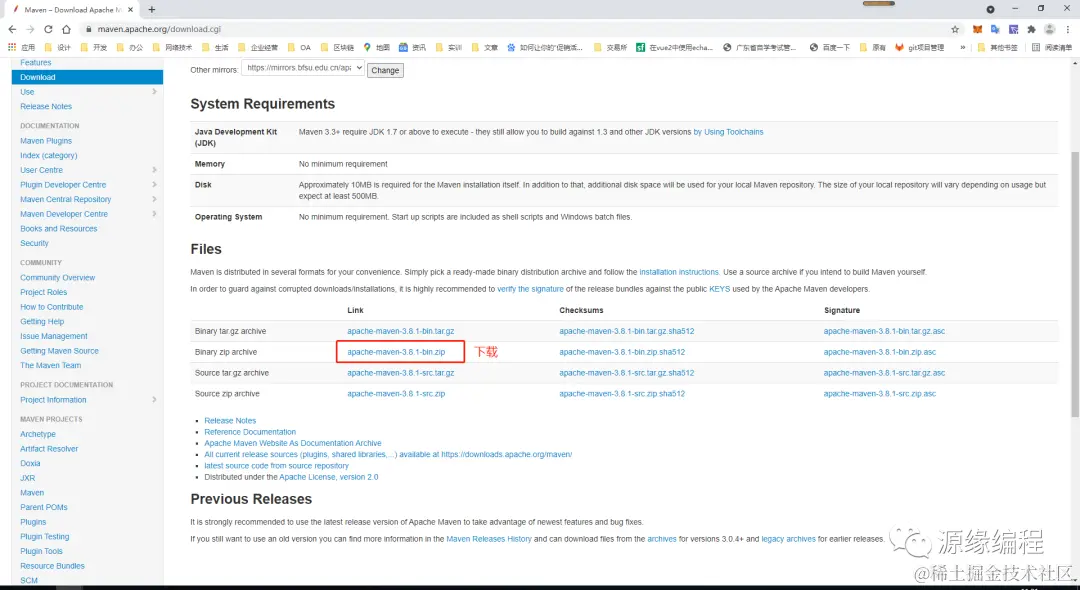Bookmark this page with the star icon
The height and width of the screenshot is (590, 1080).
tap(955, 30)
